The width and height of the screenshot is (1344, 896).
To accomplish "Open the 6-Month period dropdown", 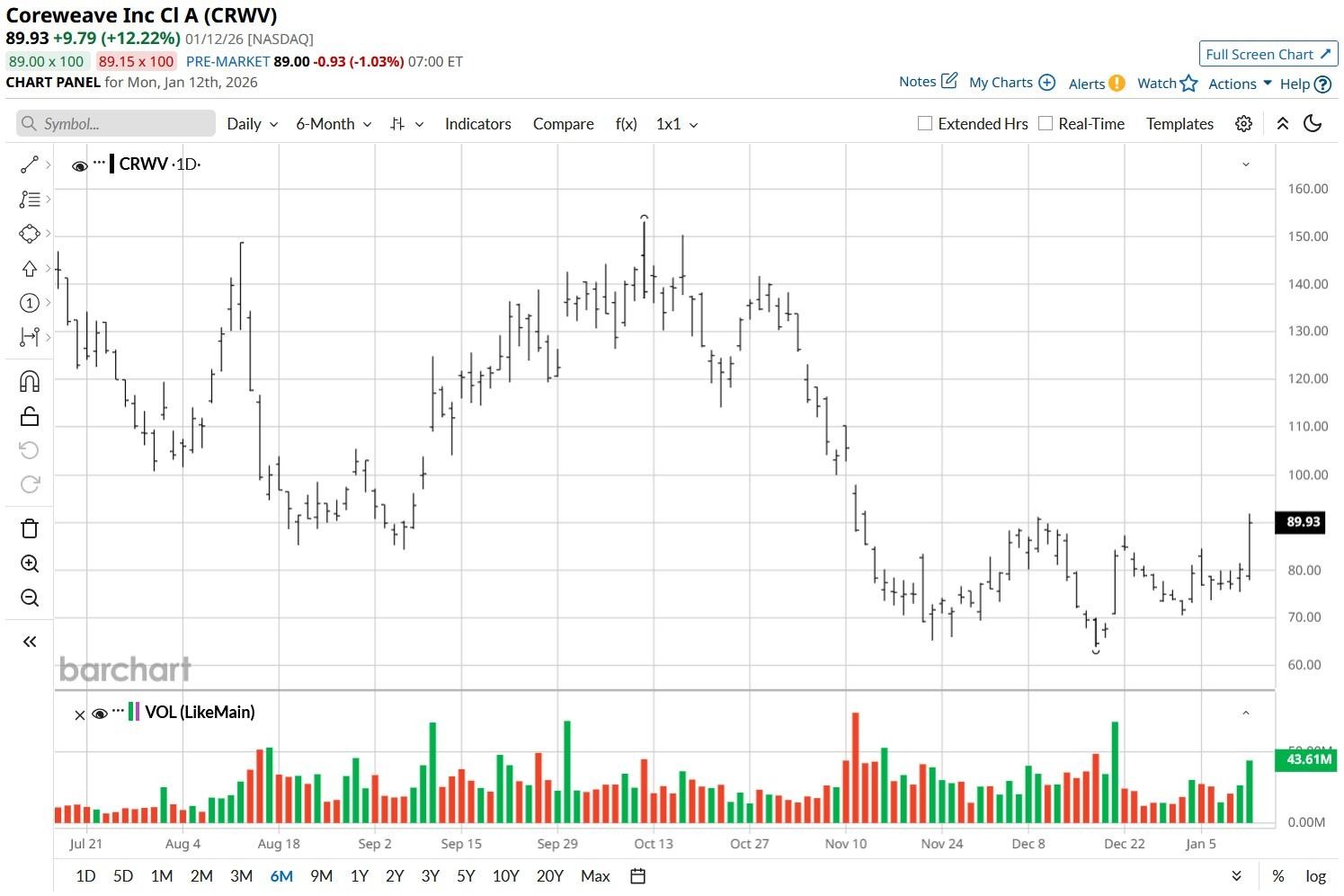I will pos(334,124).
